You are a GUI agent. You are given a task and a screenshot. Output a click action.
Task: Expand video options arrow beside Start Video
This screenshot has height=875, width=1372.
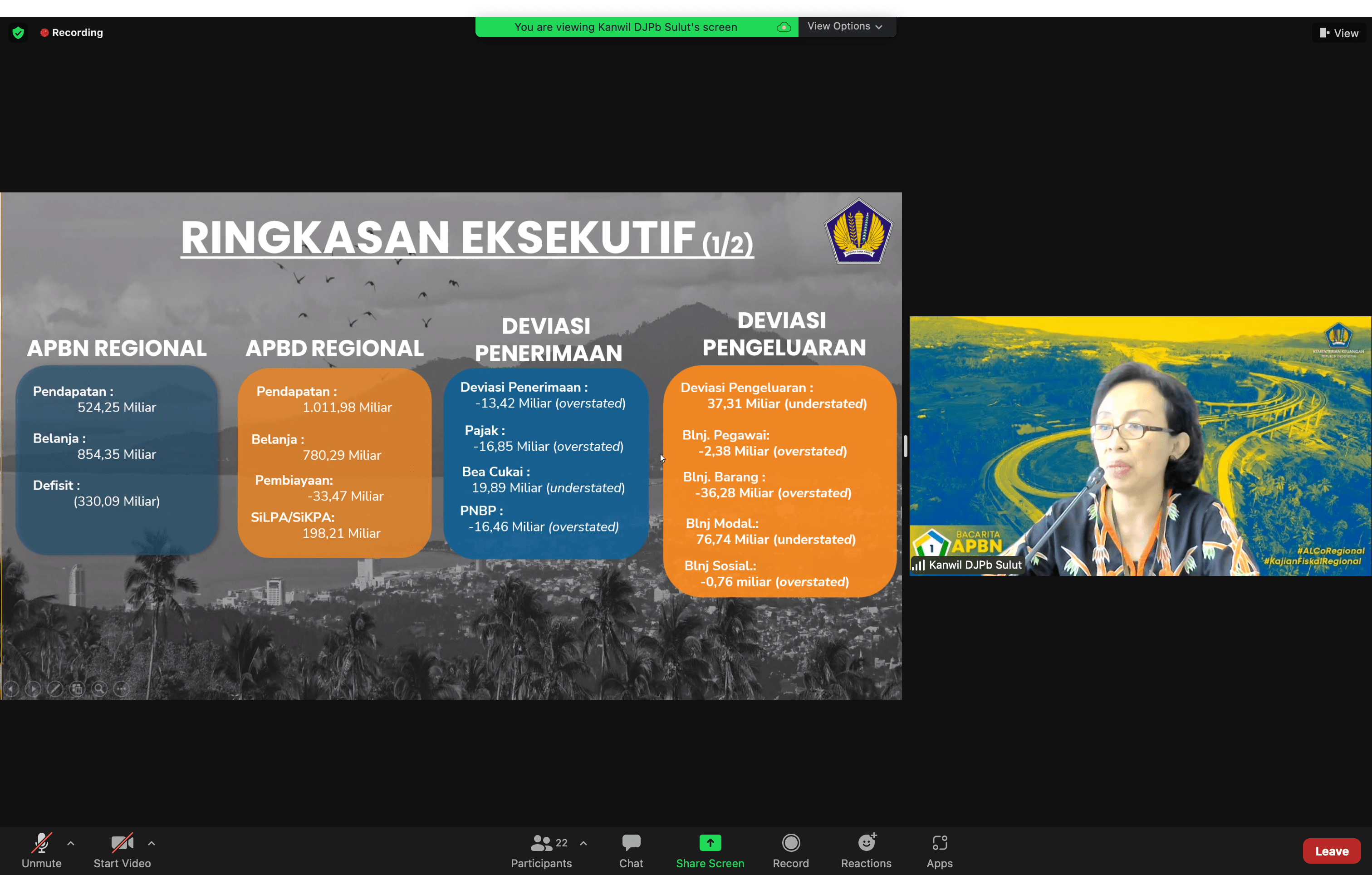click(152, 843)
